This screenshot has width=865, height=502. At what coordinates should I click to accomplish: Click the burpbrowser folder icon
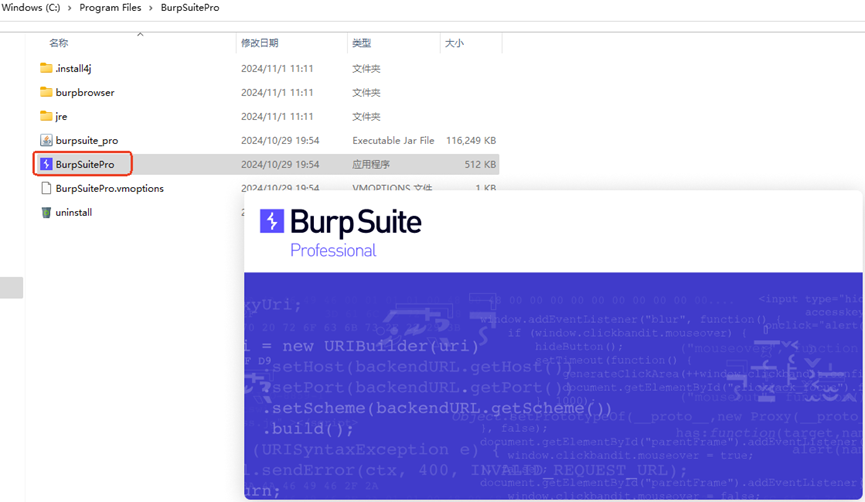[x=46, y=92]
